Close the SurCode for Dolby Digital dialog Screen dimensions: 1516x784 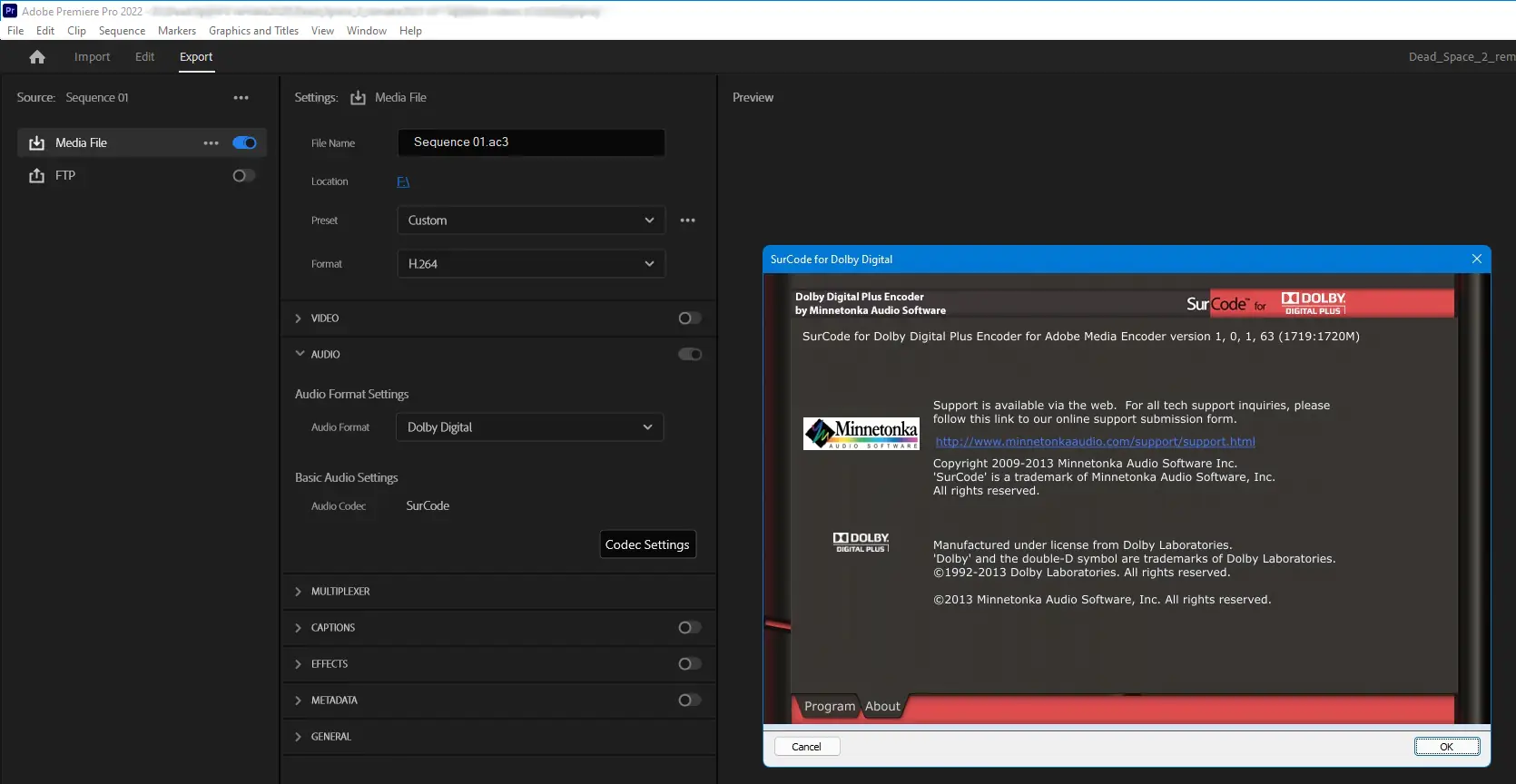[1477, 260]
